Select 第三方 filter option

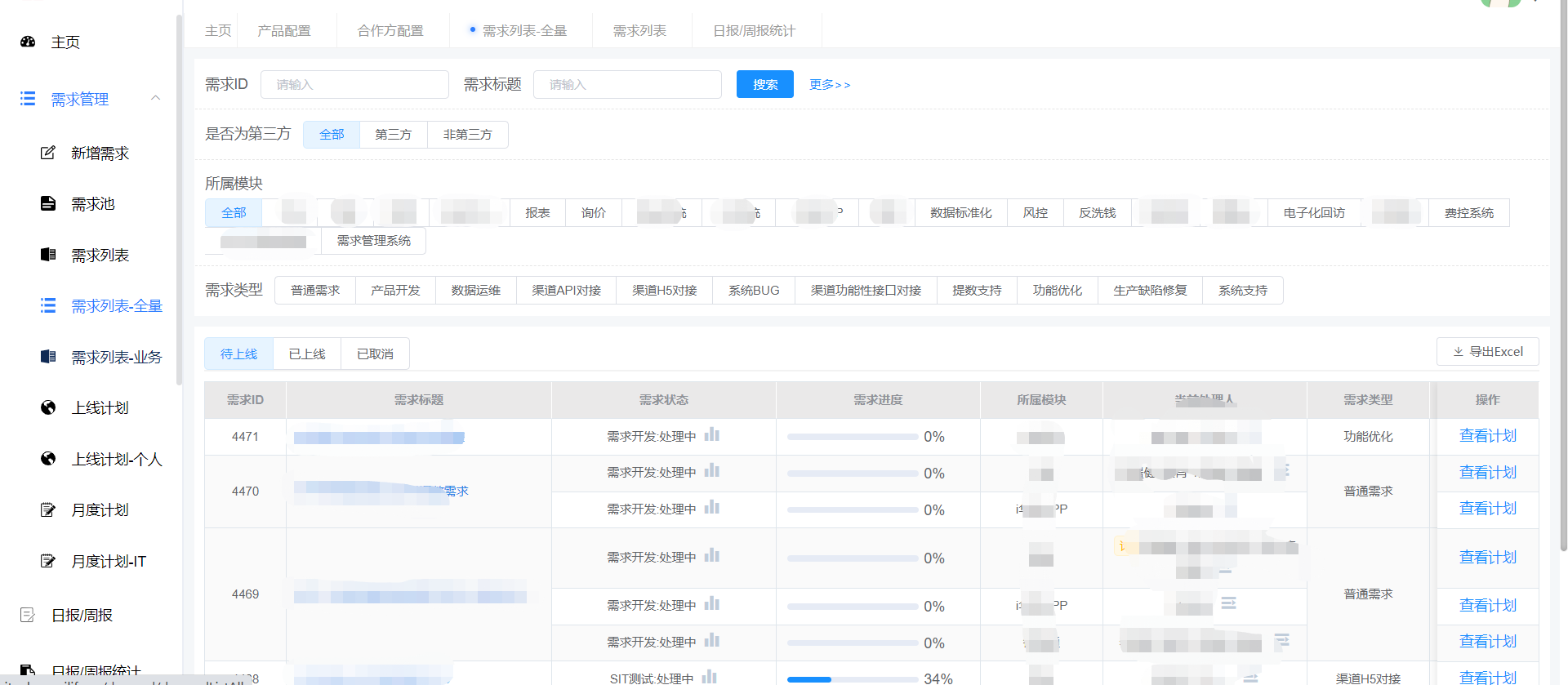(394, 135)
